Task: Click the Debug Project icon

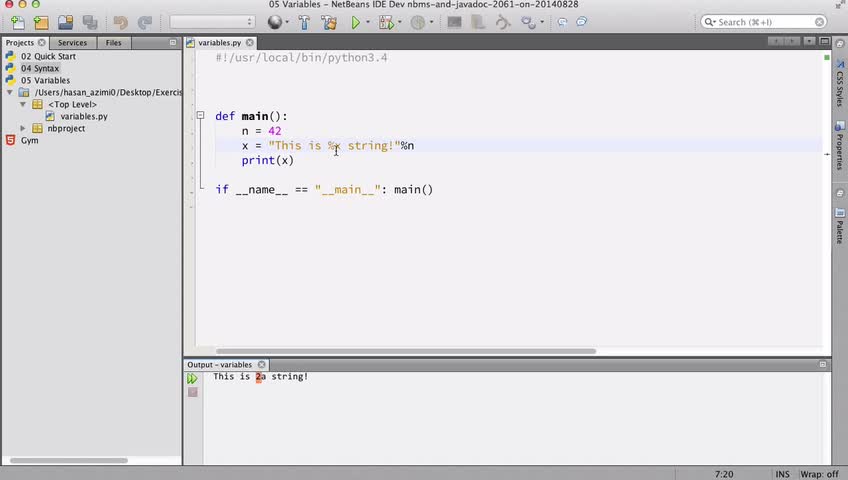Action: click(386, 22)
